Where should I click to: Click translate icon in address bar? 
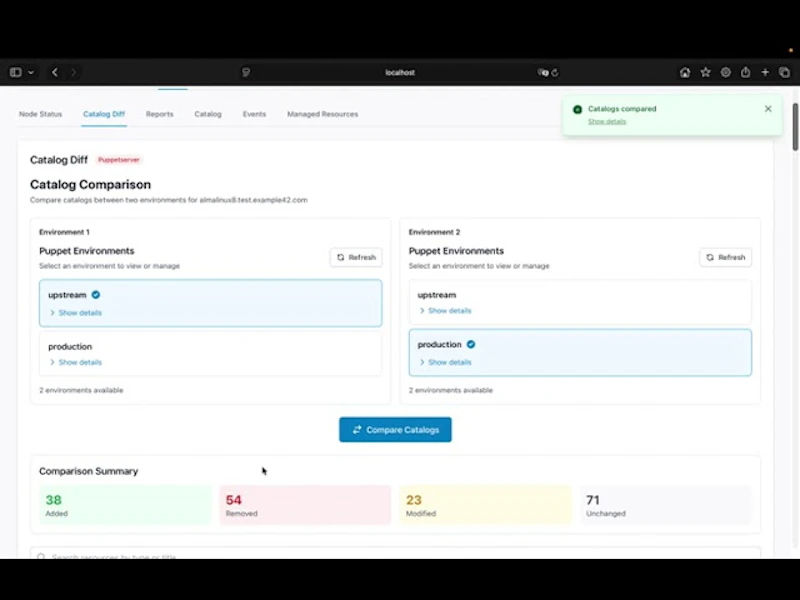[x=543, y=72]
